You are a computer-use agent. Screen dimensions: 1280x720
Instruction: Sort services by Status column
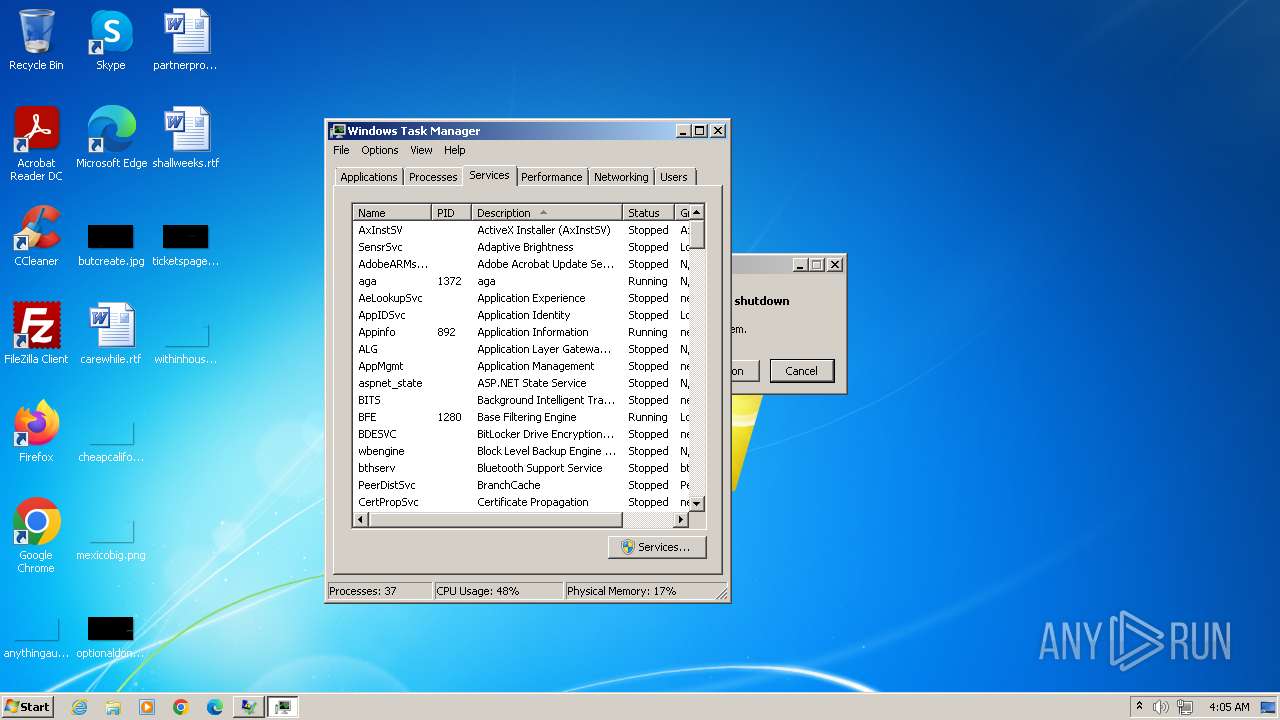coord(649,213)
